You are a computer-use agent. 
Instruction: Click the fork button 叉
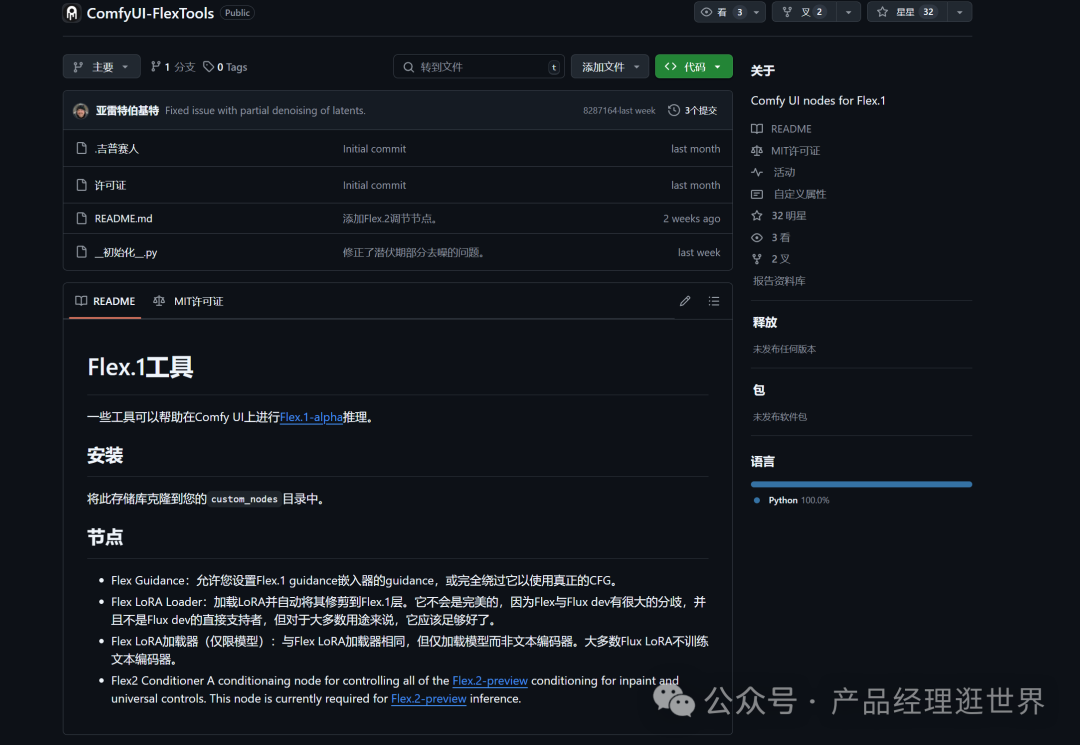click(x=804, y=12)
